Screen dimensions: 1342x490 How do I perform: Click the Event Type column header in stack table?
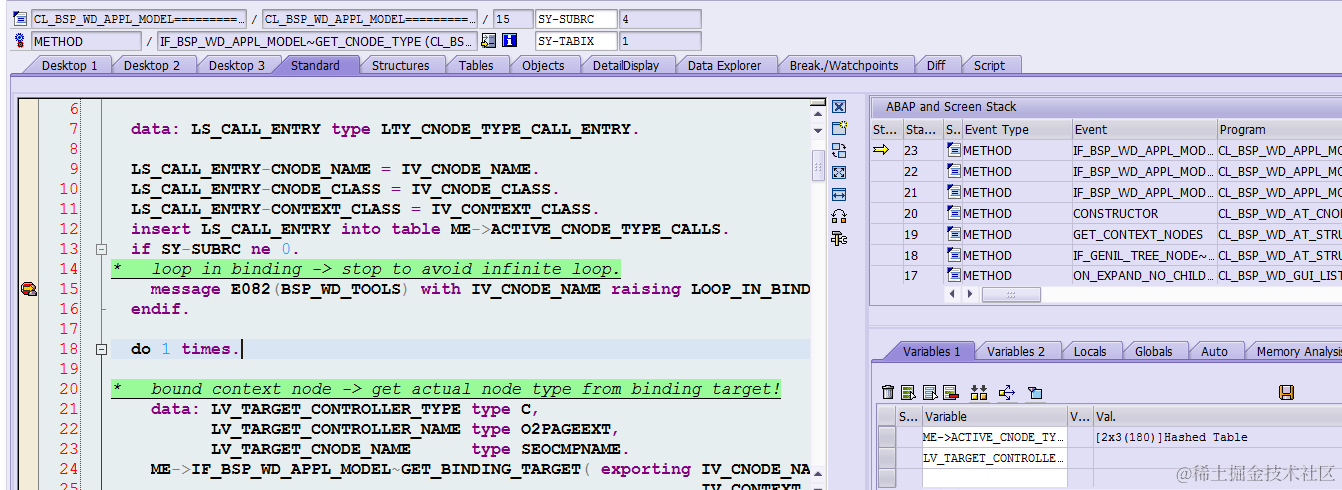1017,129
